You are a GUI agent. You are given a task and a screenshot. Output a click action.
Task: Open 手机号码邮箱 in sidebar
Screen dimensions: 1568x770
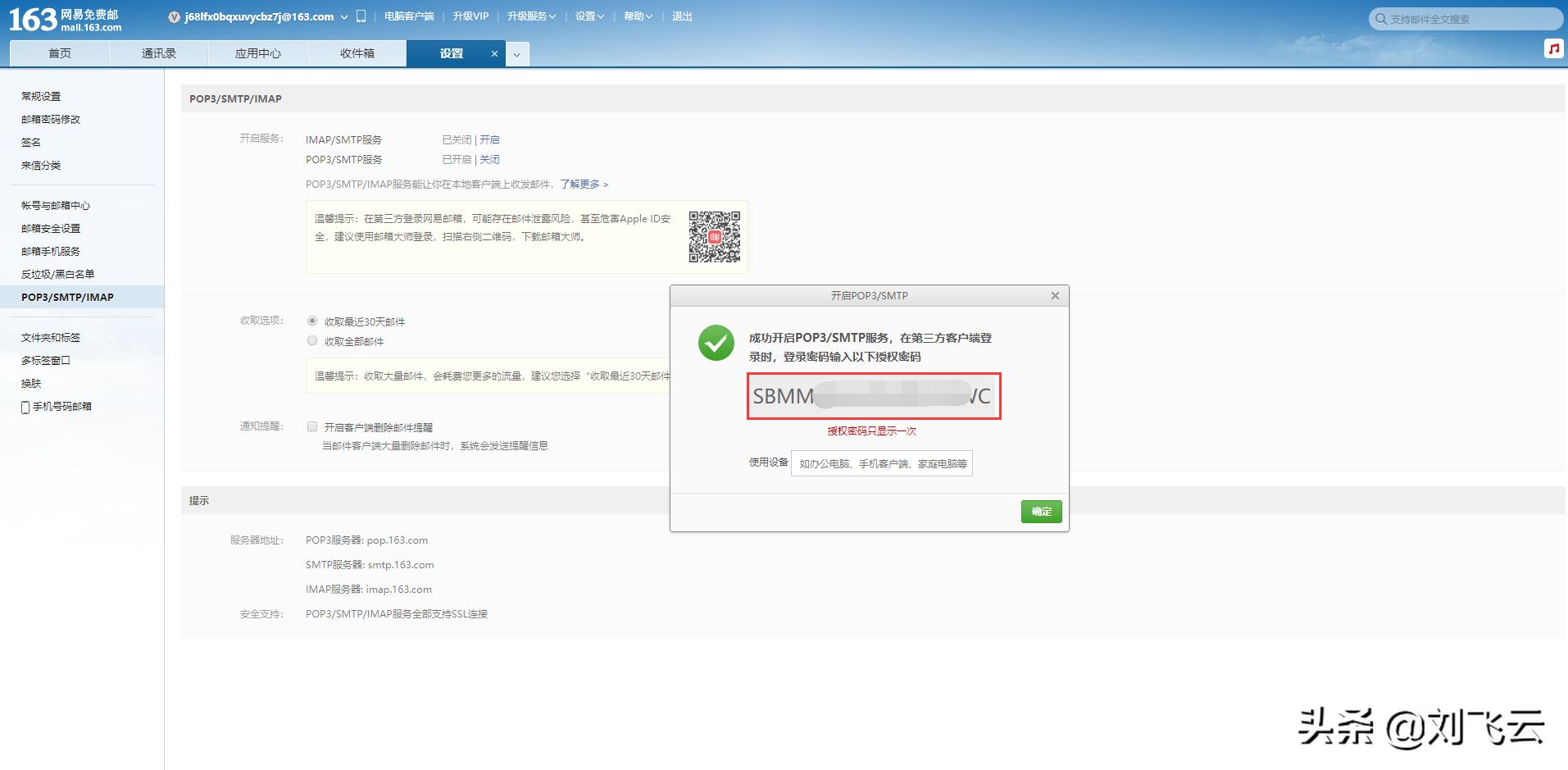pos(62,407)
